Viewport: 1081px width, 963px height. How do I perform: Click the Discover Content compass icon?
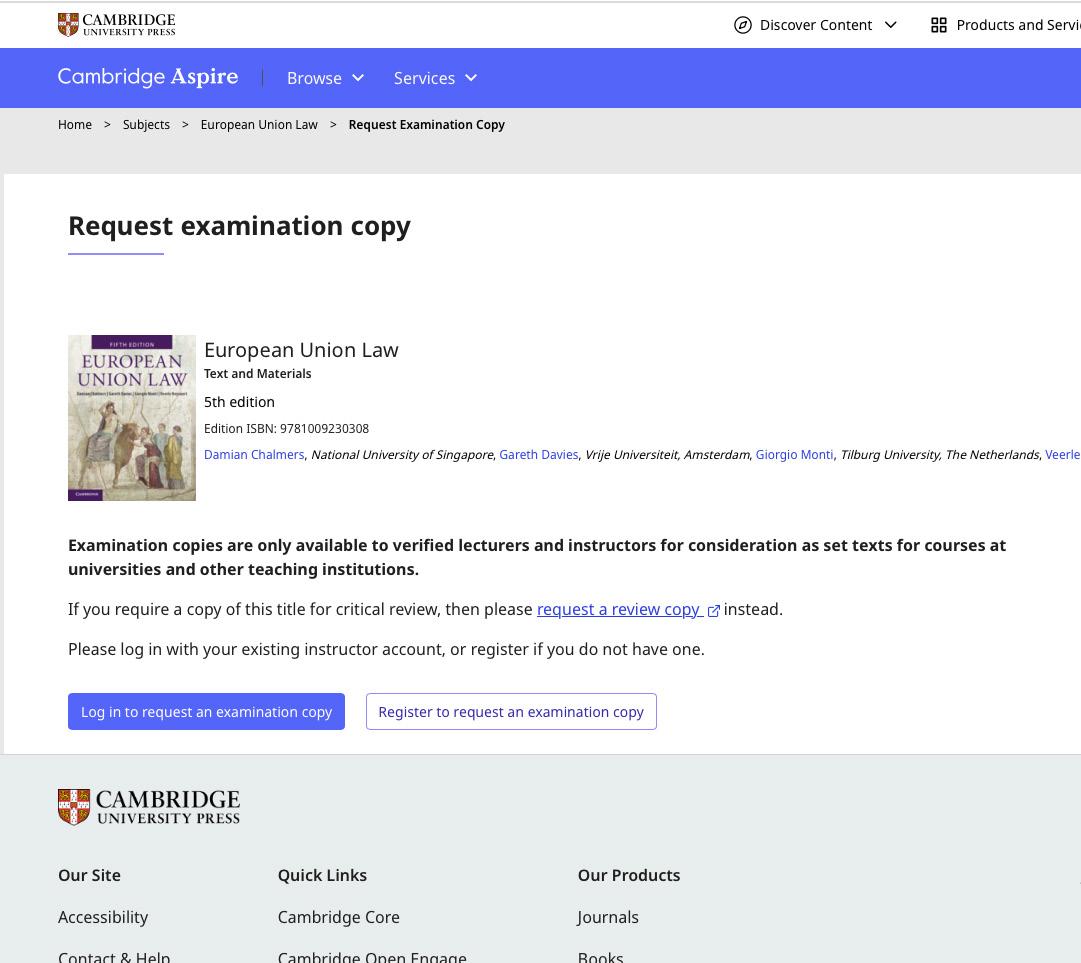(x=742, y=26)
